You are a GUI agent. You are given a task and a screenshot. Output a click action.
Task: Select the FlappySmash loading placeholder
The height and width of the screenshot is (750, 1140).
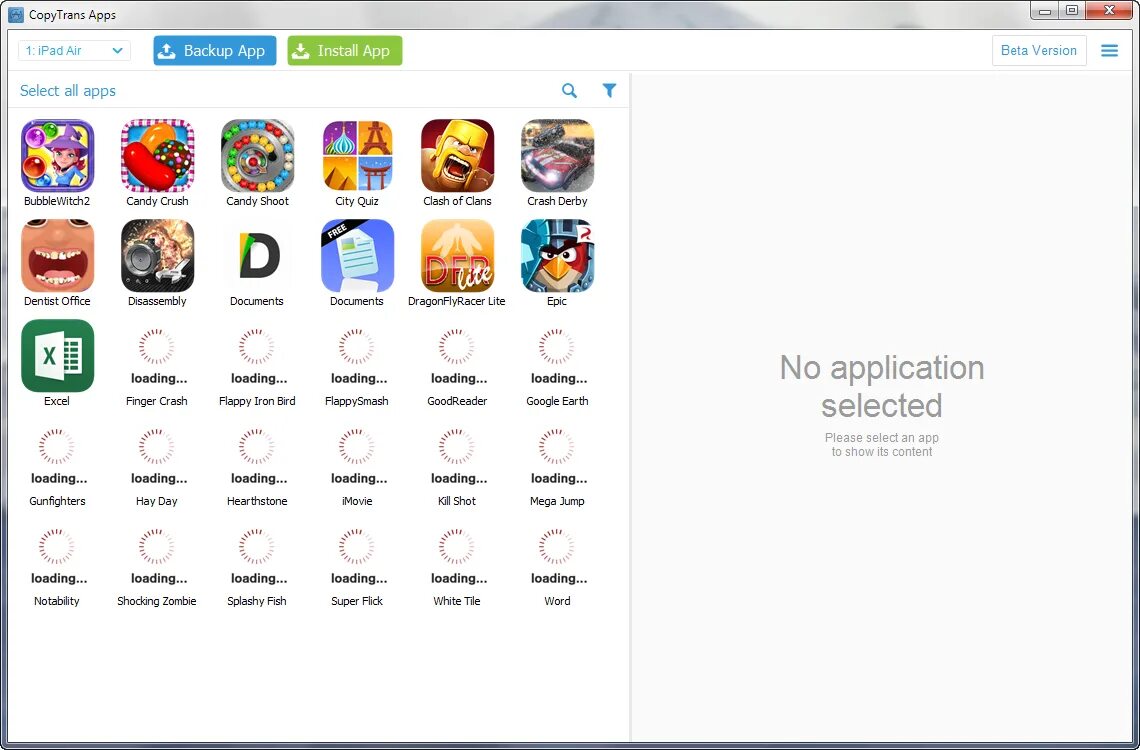(x=357, y=355)
